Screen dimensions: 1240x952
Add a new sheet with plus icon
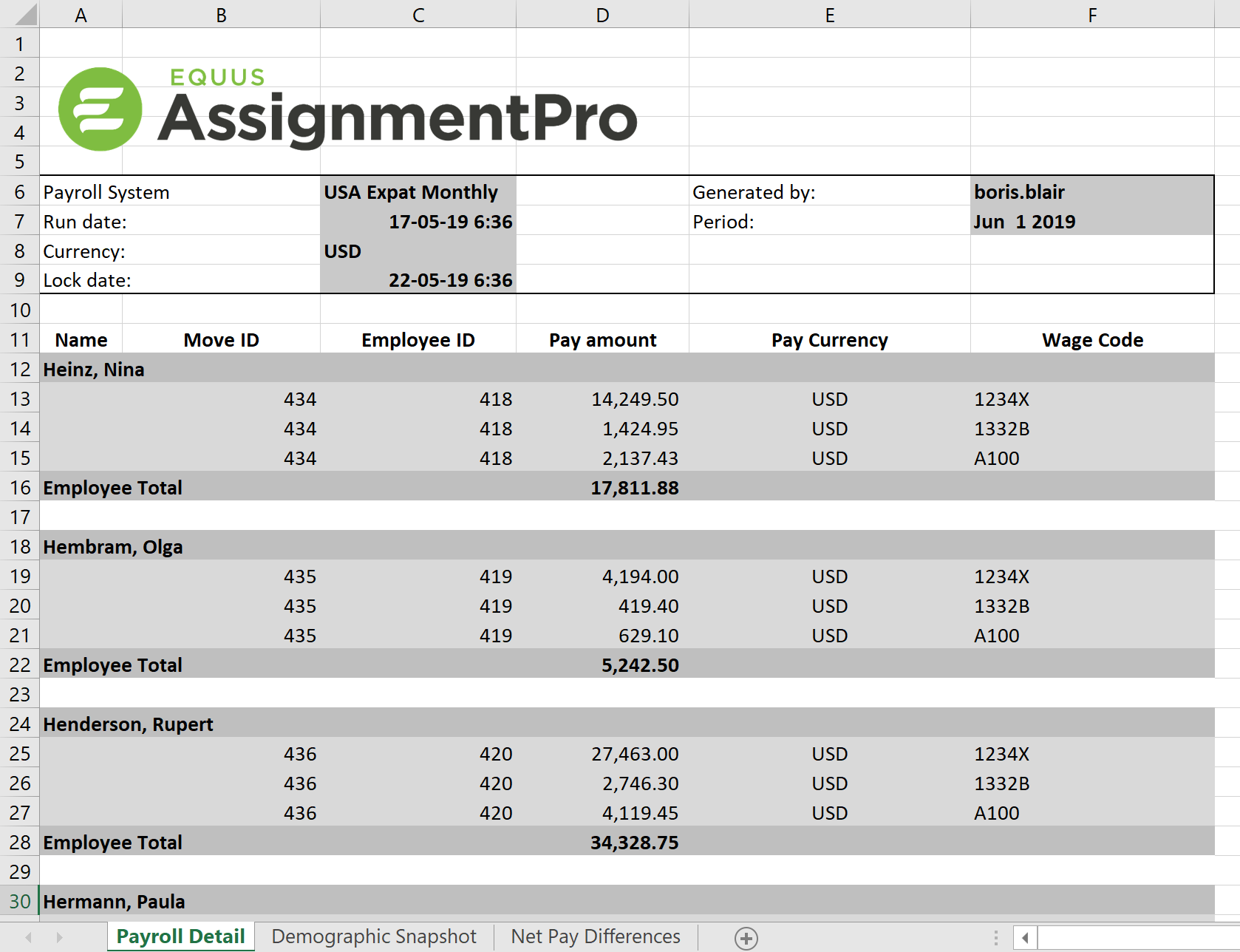coord(746,938)
